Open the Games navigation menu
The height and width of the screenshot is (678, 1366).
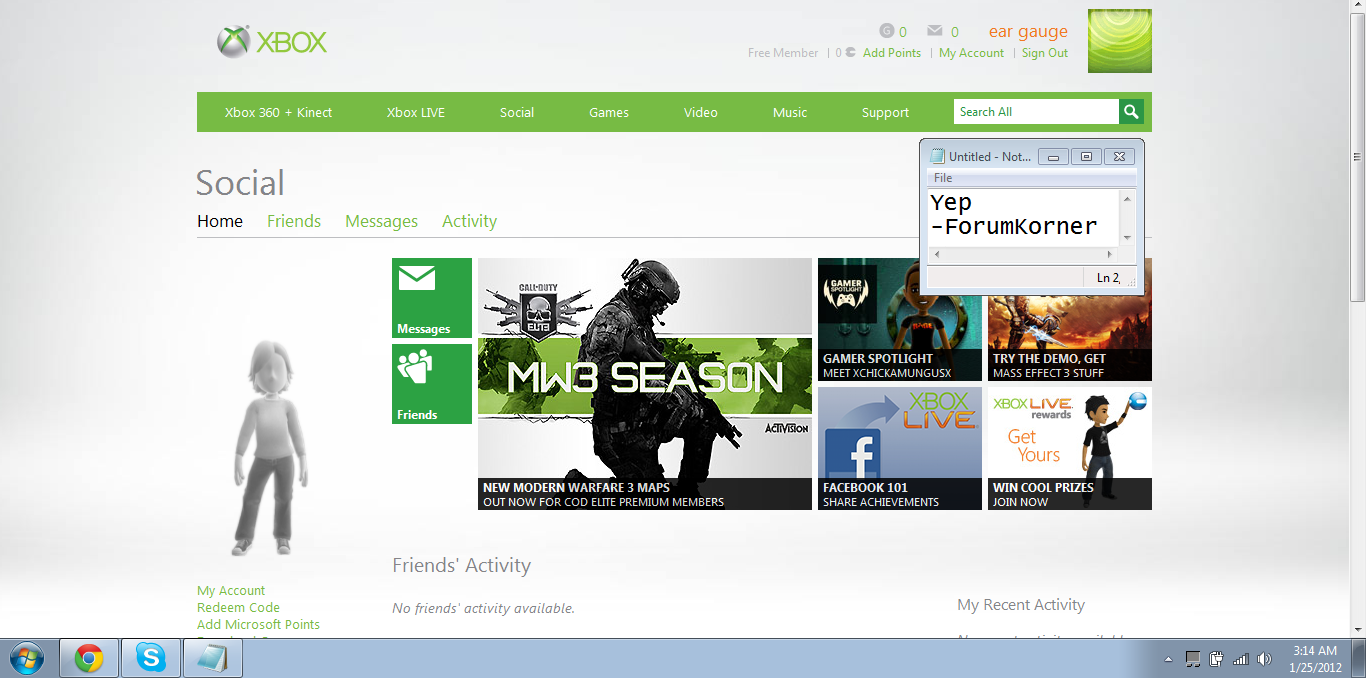pos(609,112)
